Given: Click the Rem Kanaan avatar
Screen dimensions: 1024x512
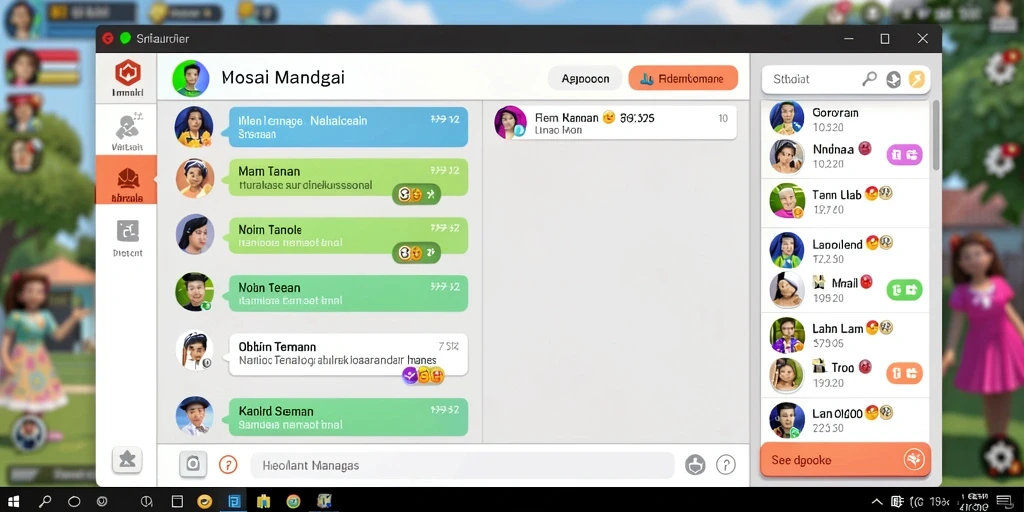Looking at the screenshot, I should (x=511, y=123).
